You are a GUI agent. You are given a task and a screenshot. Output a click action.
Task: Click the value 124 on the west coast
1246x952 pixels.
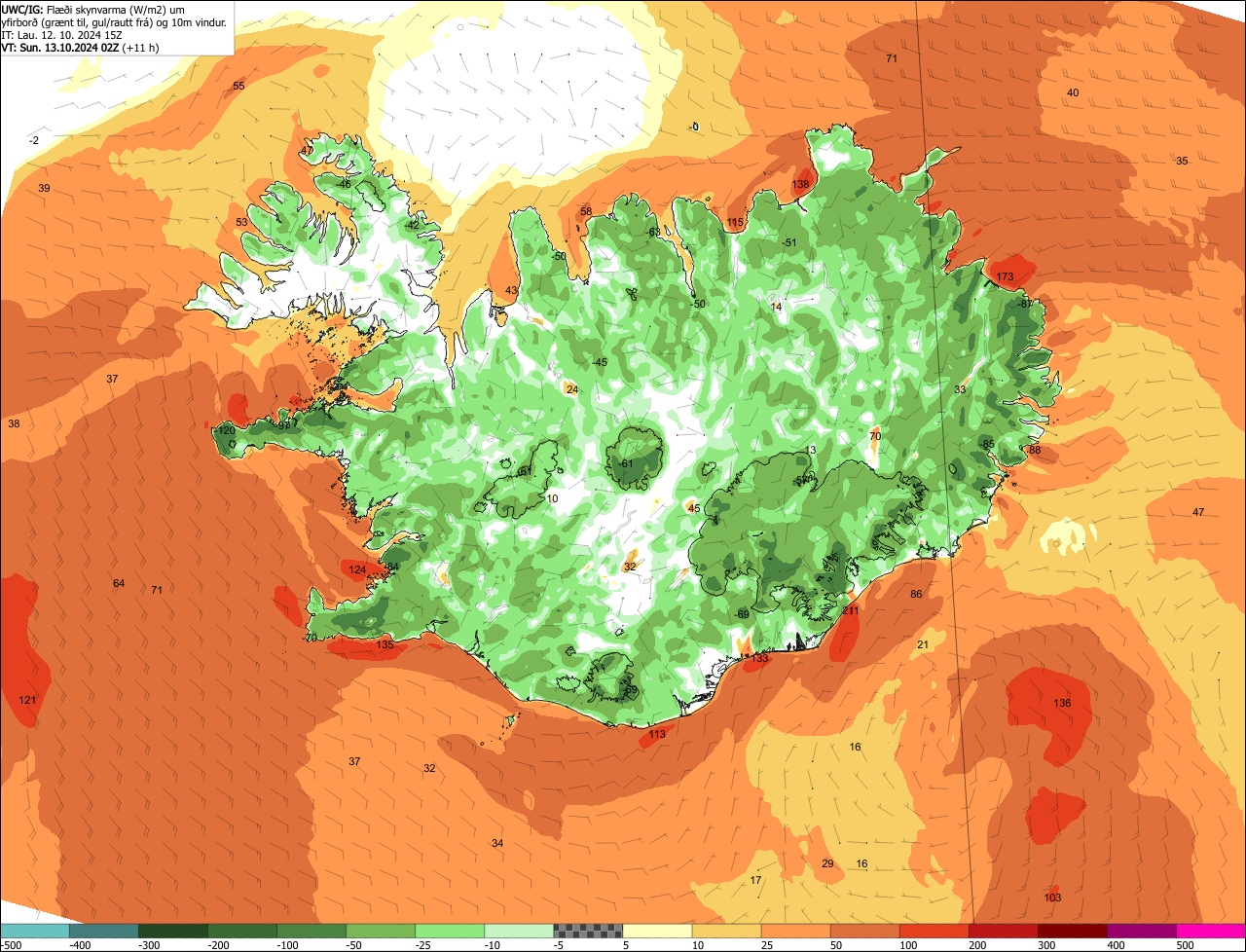pos(357,569)
